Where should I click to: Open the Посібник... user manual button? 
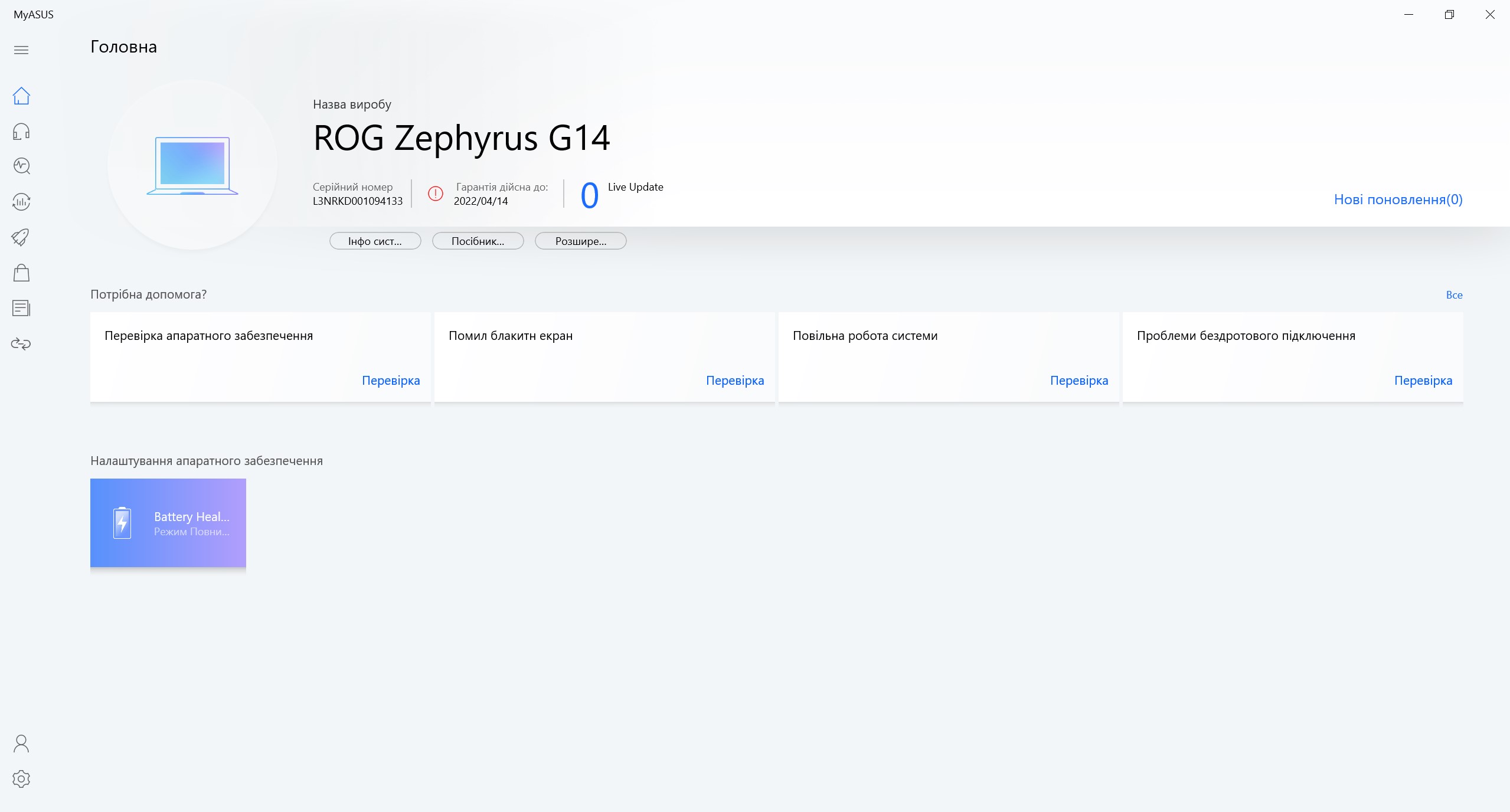click(478, 241)
